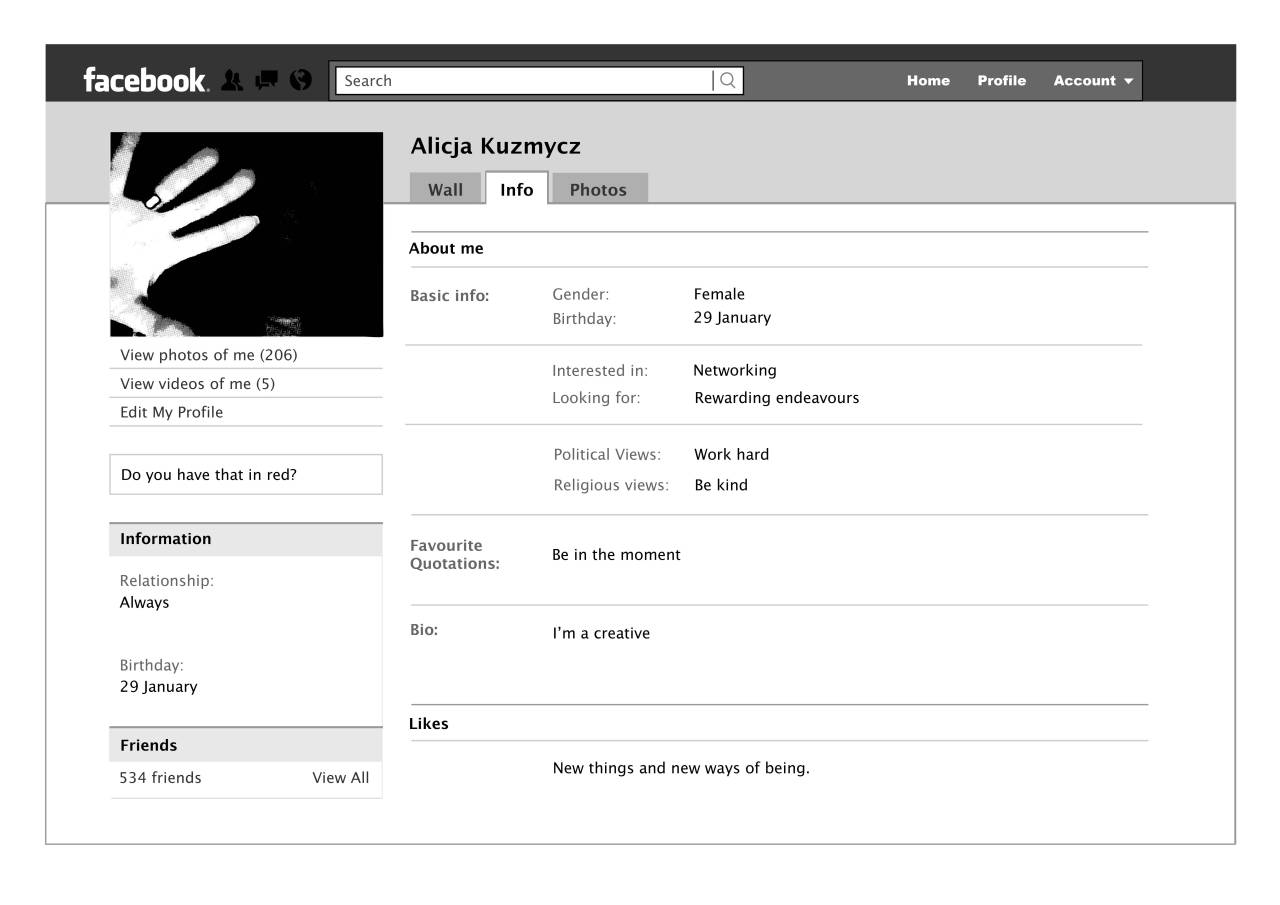Viewport: 1280px width, 905px height.
Task: Open the Photos tab
Action: [x=599, y=189]
